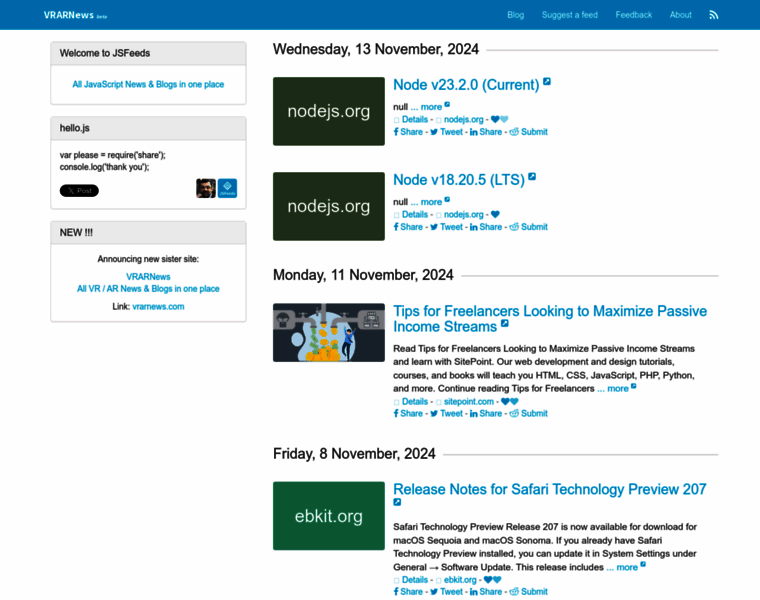760x600 pixels.
Task: Click the more link under Node v23.2.0
Action: (x=431, y=107)
